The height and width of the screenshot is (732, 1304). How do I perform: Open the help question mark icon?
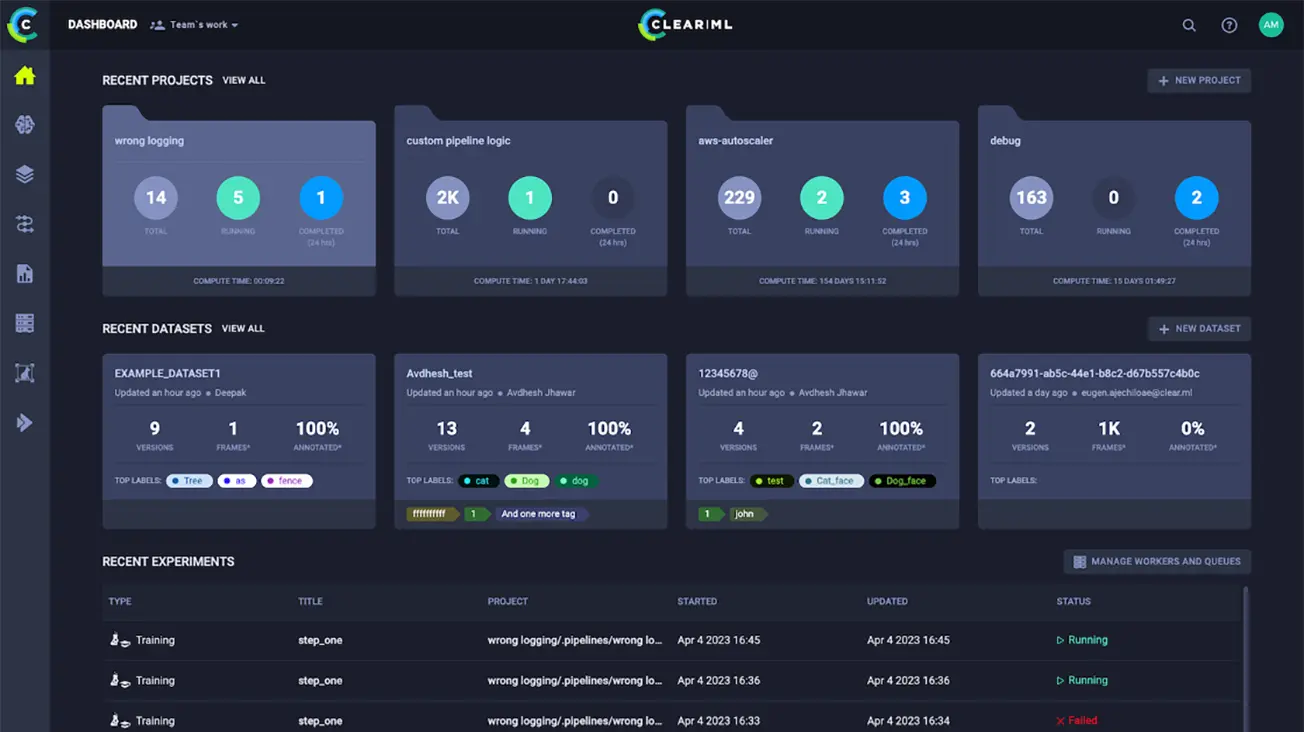click(x=1229, y=25)
